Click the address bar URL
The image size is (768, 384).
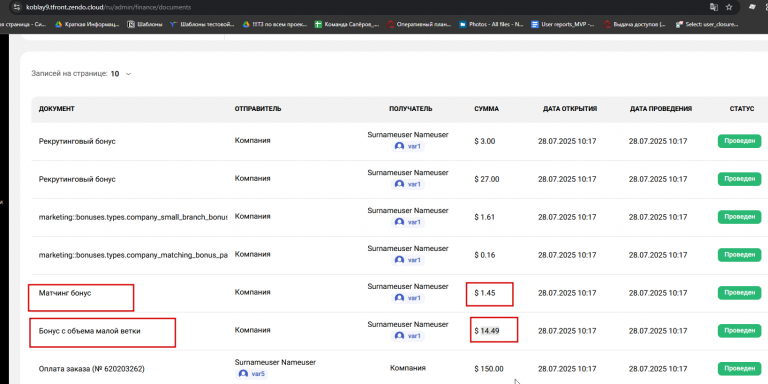point(108,7)
